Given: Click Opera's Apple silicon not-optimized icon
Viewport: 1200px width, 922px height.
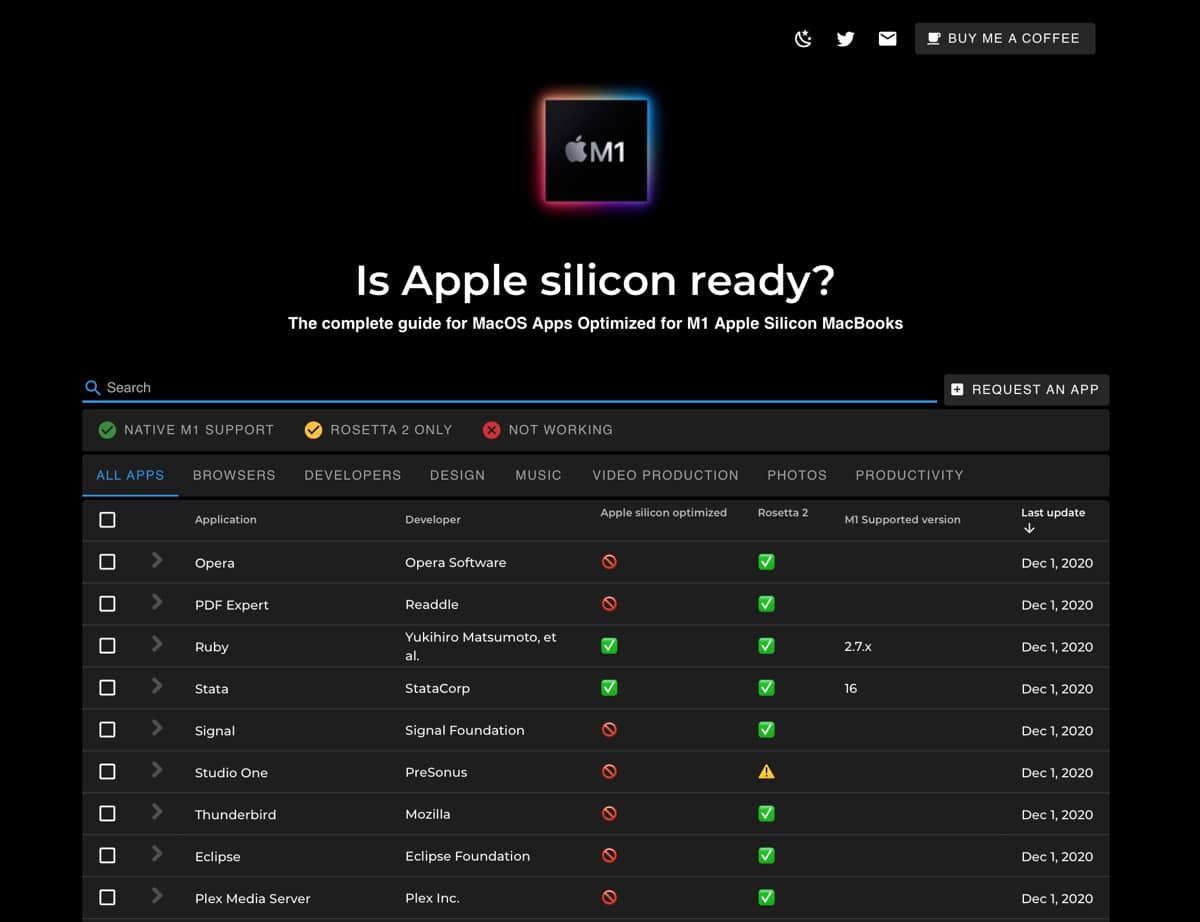Looking at the screenshot, I should 609,562.
